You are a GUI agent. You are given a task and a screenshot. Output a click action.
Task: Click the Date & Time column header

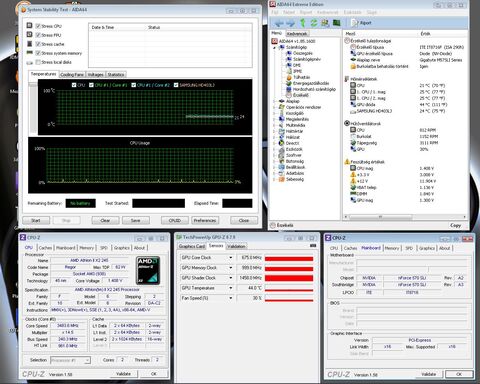[103, 27]
